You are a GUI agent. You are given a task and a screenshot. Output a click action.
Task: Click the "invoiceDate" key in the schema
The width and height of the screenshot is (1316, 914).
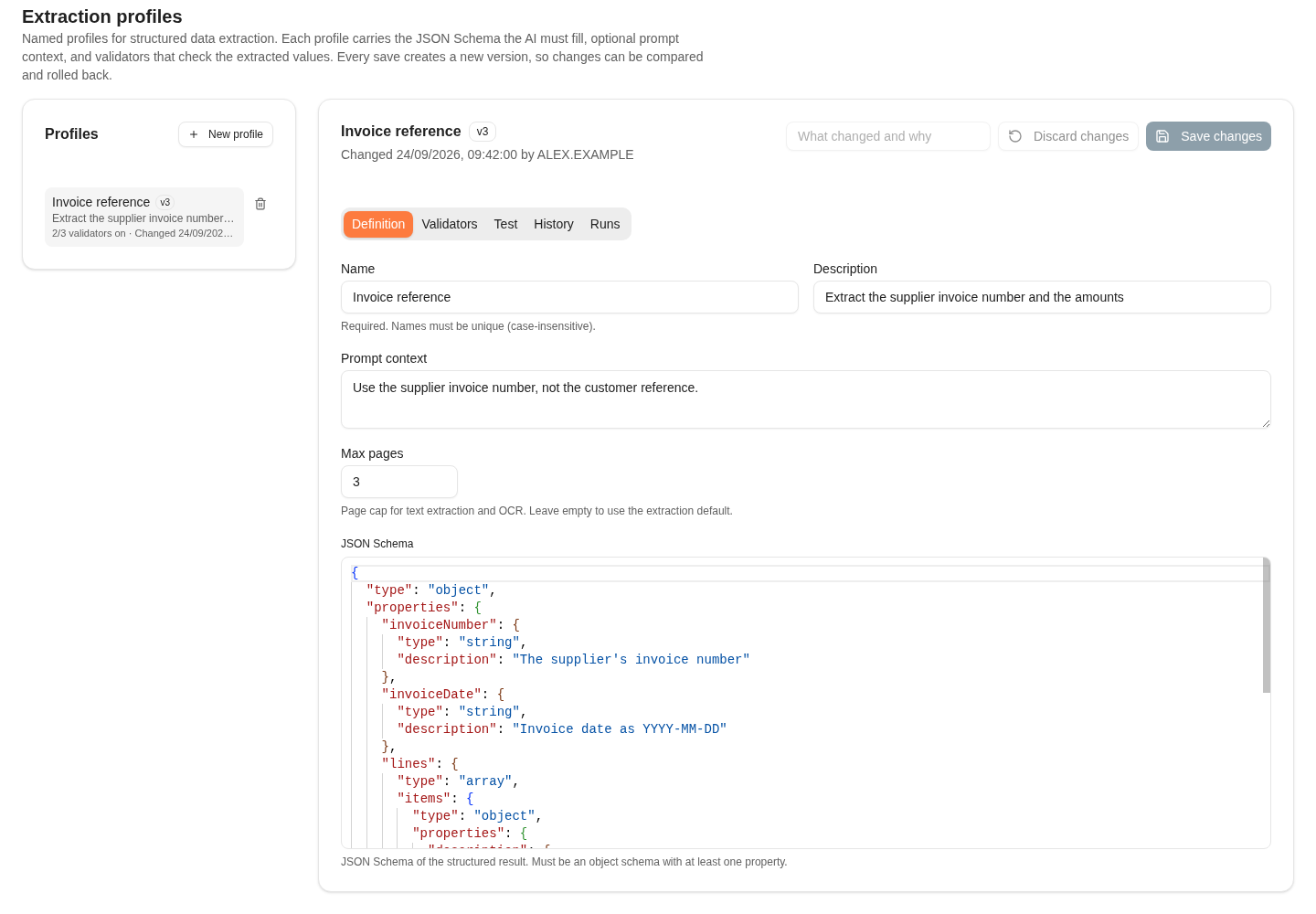(x=432, y=695)
